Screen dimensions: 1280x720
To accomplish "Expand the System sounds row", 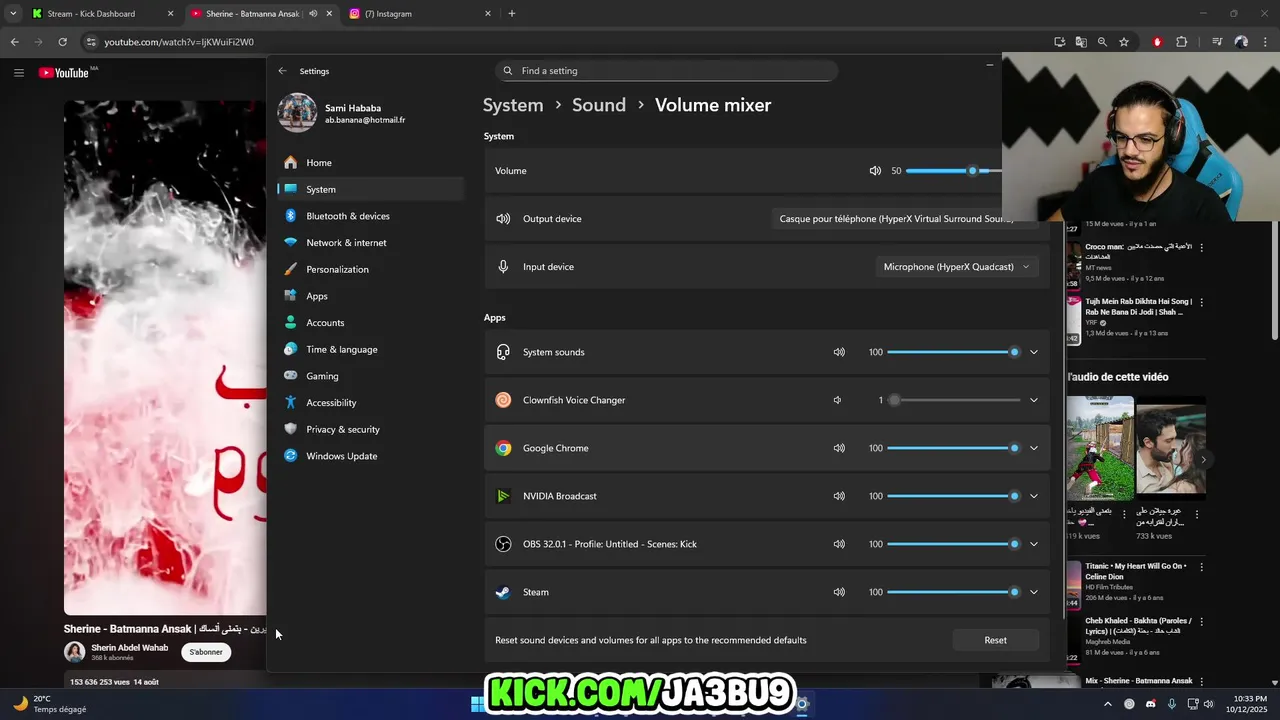I will coord(1034,352).
